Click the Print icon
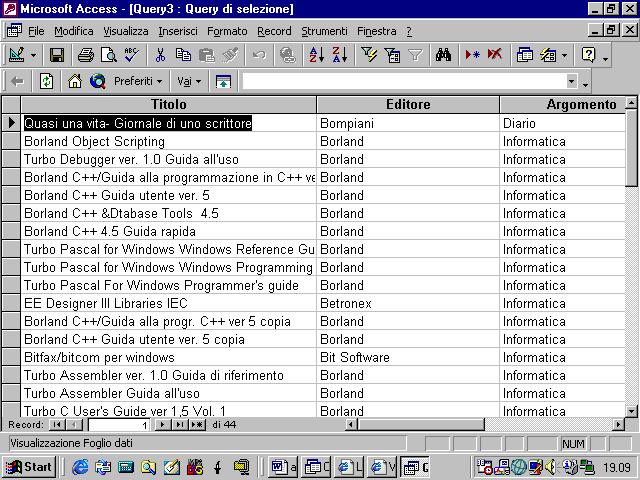Image resolution: width=640 pixels, height=480 pixels. [x=86, y=55]
